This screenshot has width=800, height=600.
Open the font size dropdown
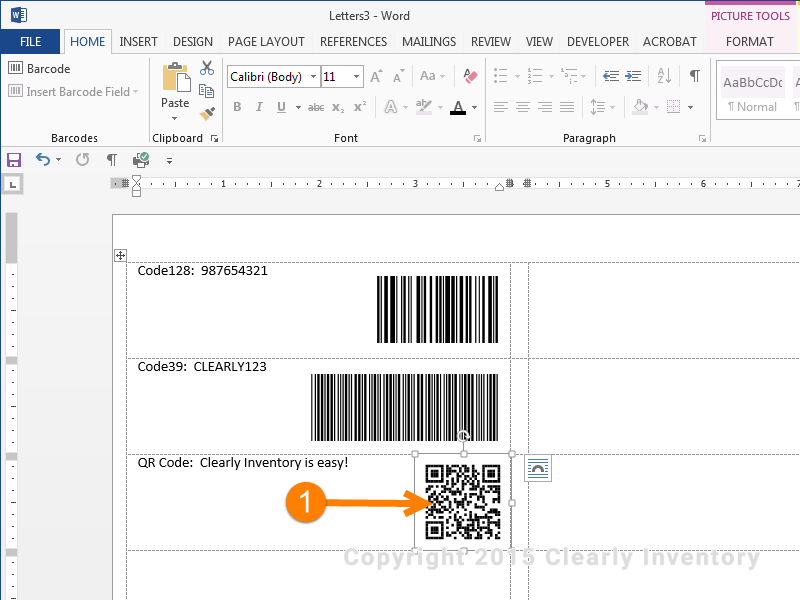pyautogui.click(x=356, y=77)
